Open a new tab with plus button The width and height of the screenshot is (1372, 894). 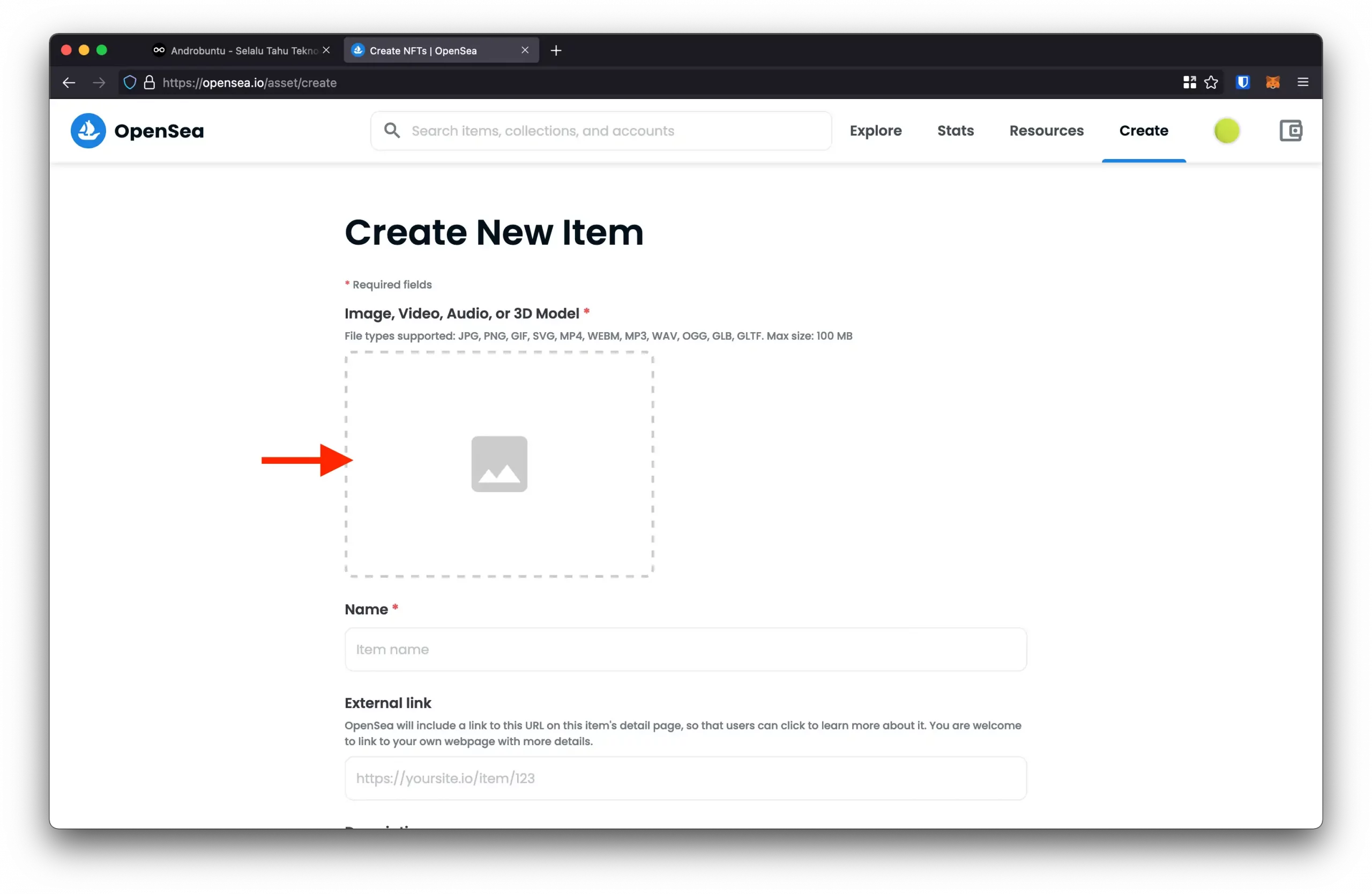tap(556, 51)
